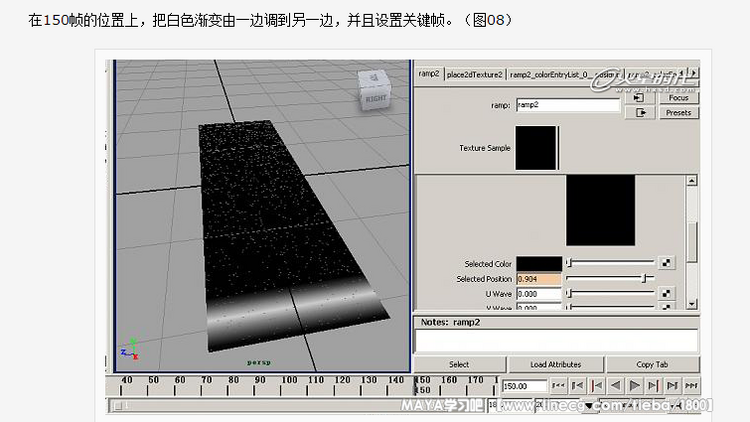
Task: Click the U Wave value field
Action: click(x=539, y=294)
